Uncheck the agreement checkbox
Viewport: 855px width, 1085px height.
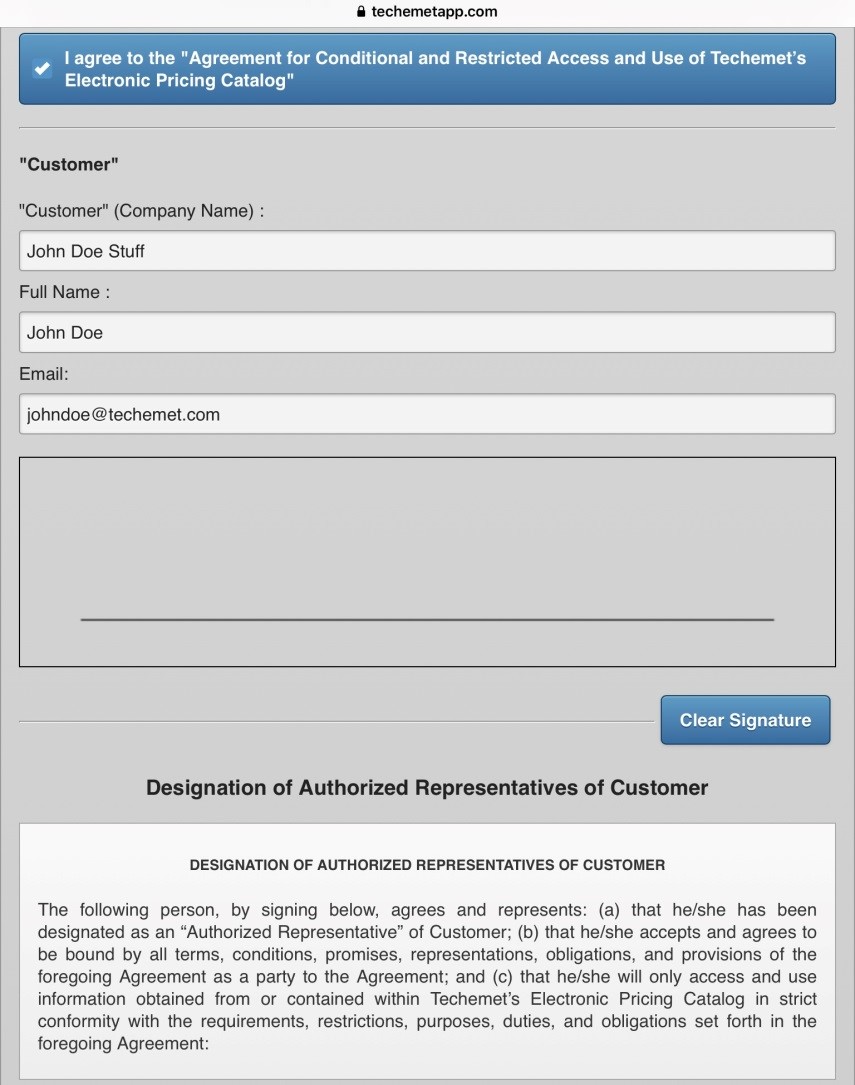coord(41,69)
